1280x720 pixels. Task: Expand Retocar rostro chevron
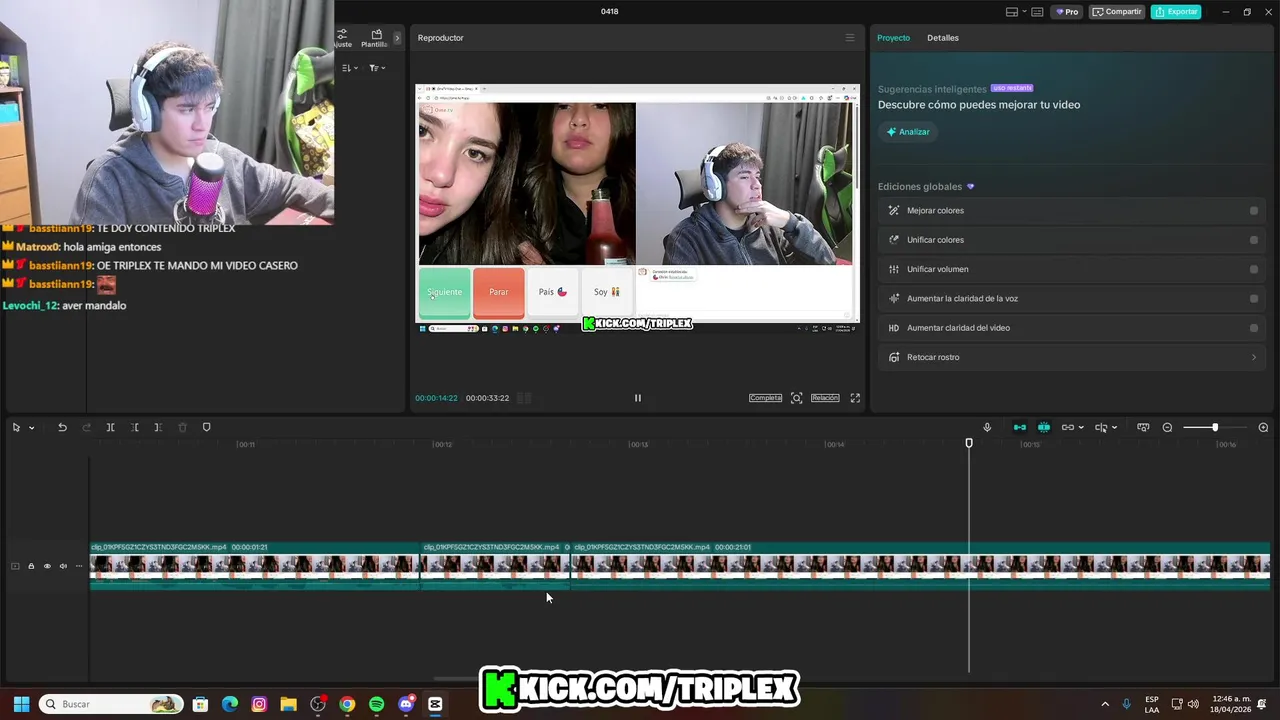coord(1254,357)
